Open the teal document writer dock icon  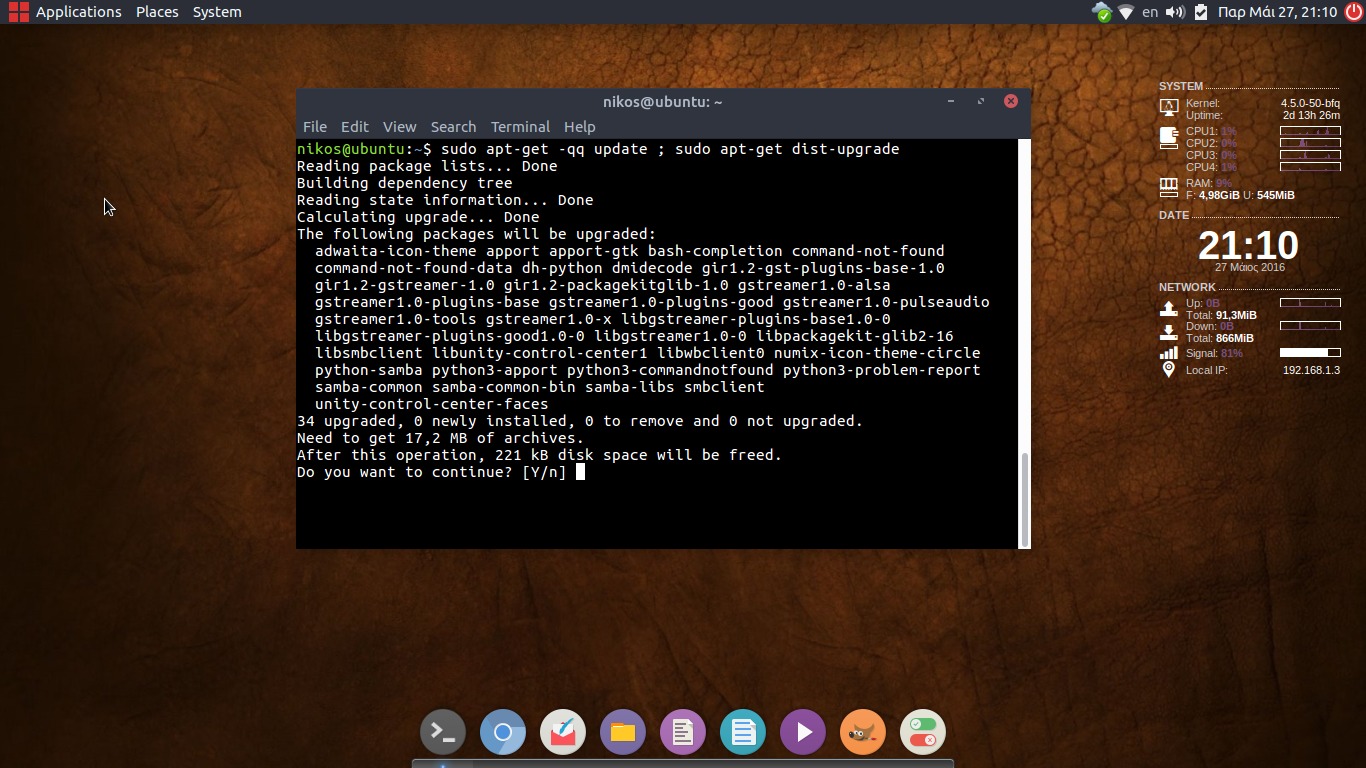pyautogui.click(x=743, y=732)
